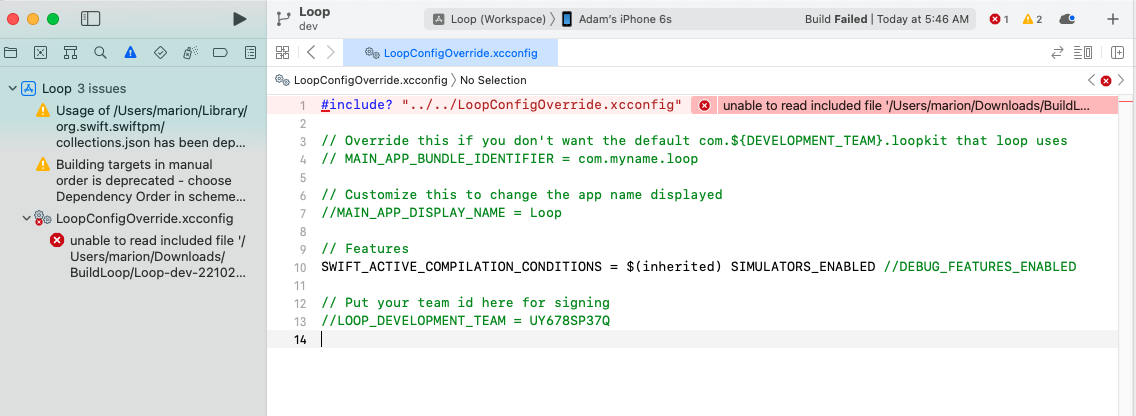This screenshot has height=416, width=1136.
Task: Select the LoopConfigOverride.xcconfig editor tab
Action: [451, 53]
